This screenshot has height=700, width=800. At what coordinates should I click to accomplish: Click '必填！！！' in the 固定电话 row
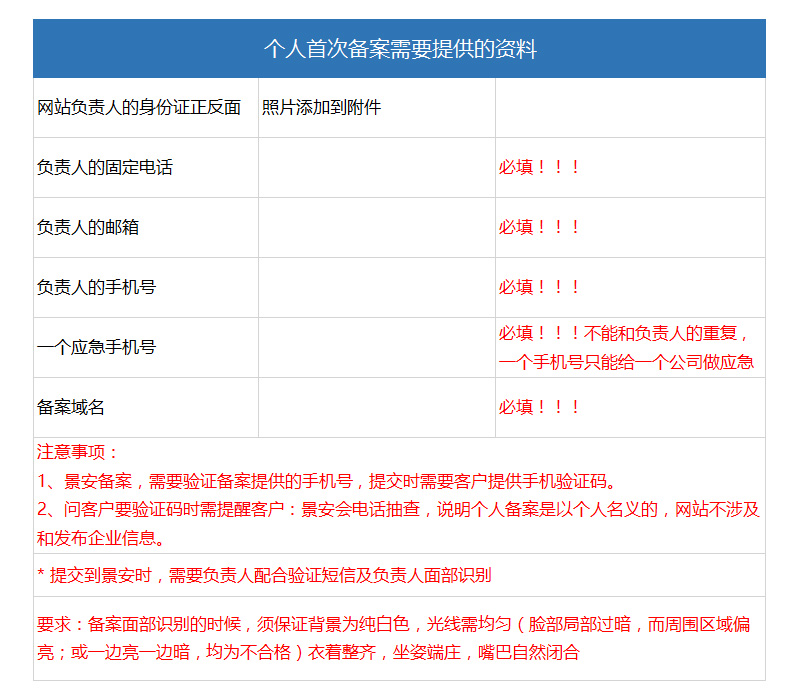coord(540,168)
